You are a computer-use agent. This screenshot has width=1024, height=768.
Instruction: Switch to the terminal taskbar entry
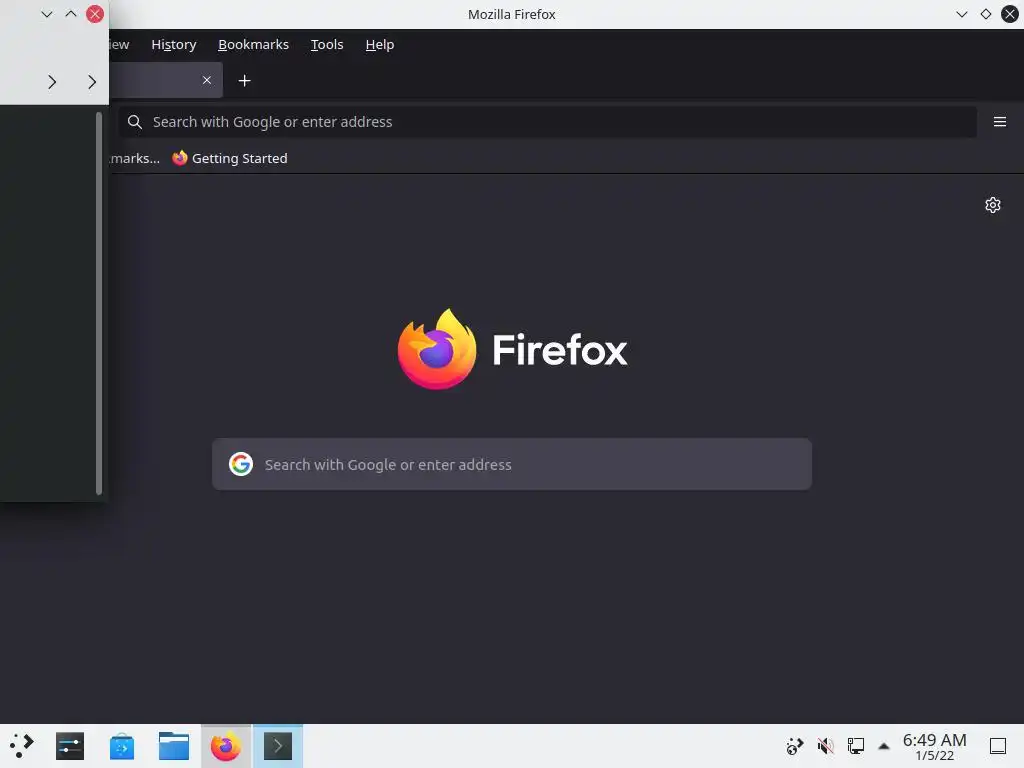click(x=278, y=746)
